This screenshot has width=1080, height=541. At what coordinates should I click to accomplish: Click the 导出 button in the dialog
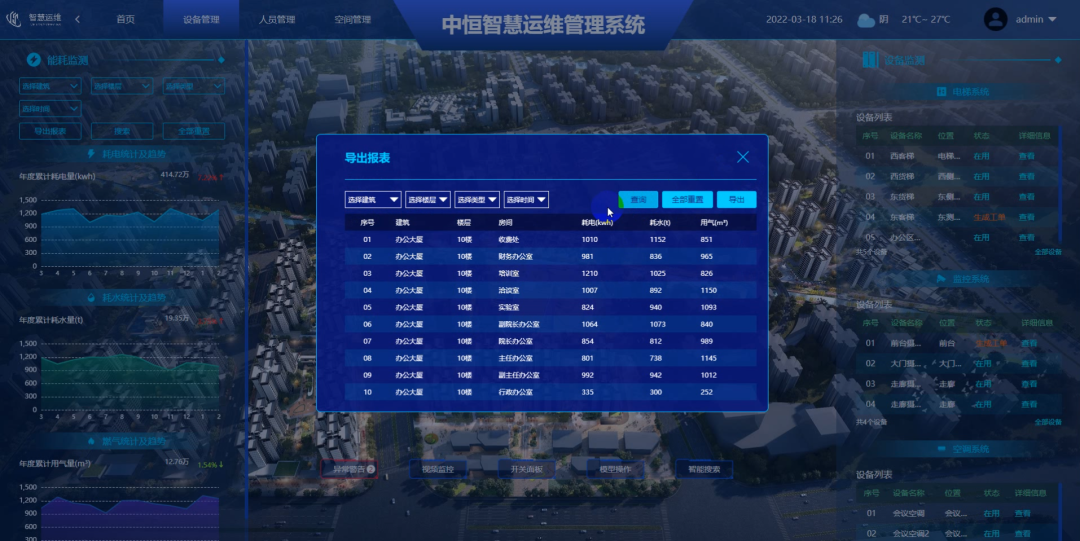(x=736, y=200)
